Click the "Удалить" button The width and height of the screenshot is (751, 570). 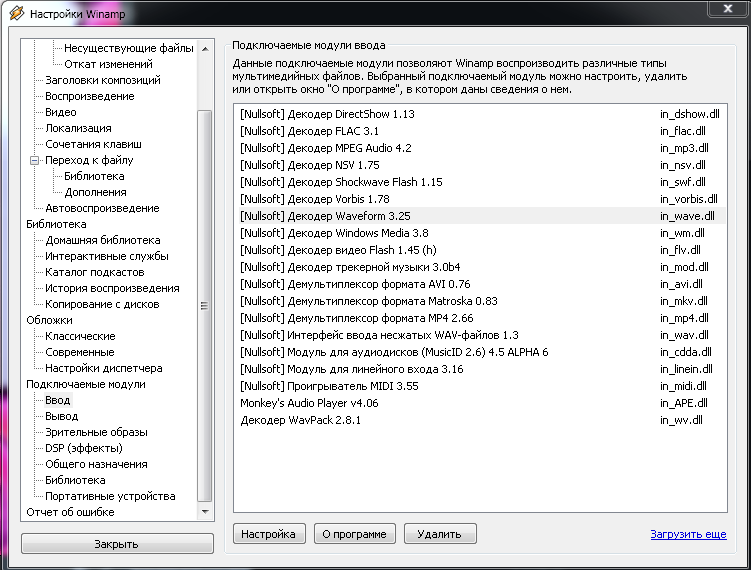440,534
